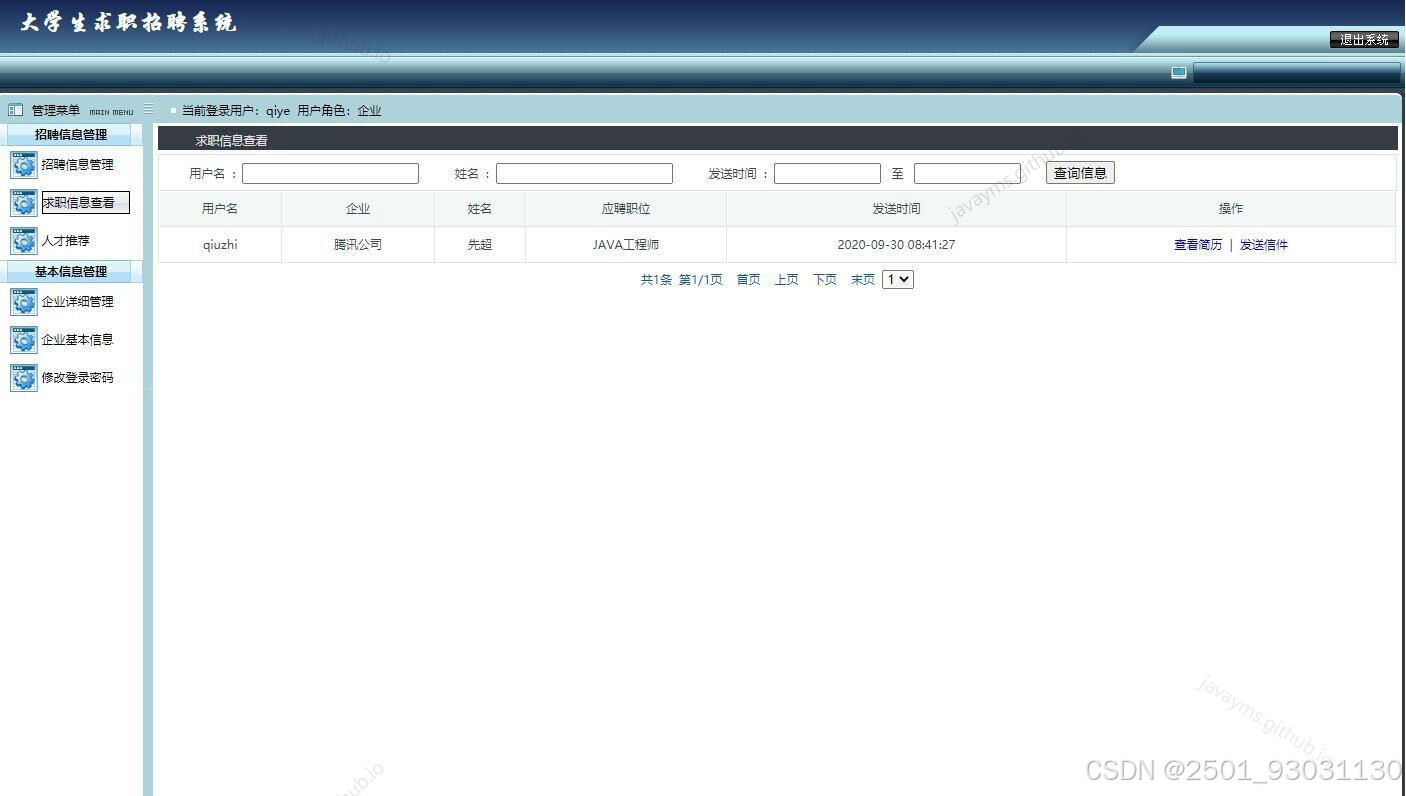Click the 发送时间 column header
1406x796 pixels.
tap(896, 209)
